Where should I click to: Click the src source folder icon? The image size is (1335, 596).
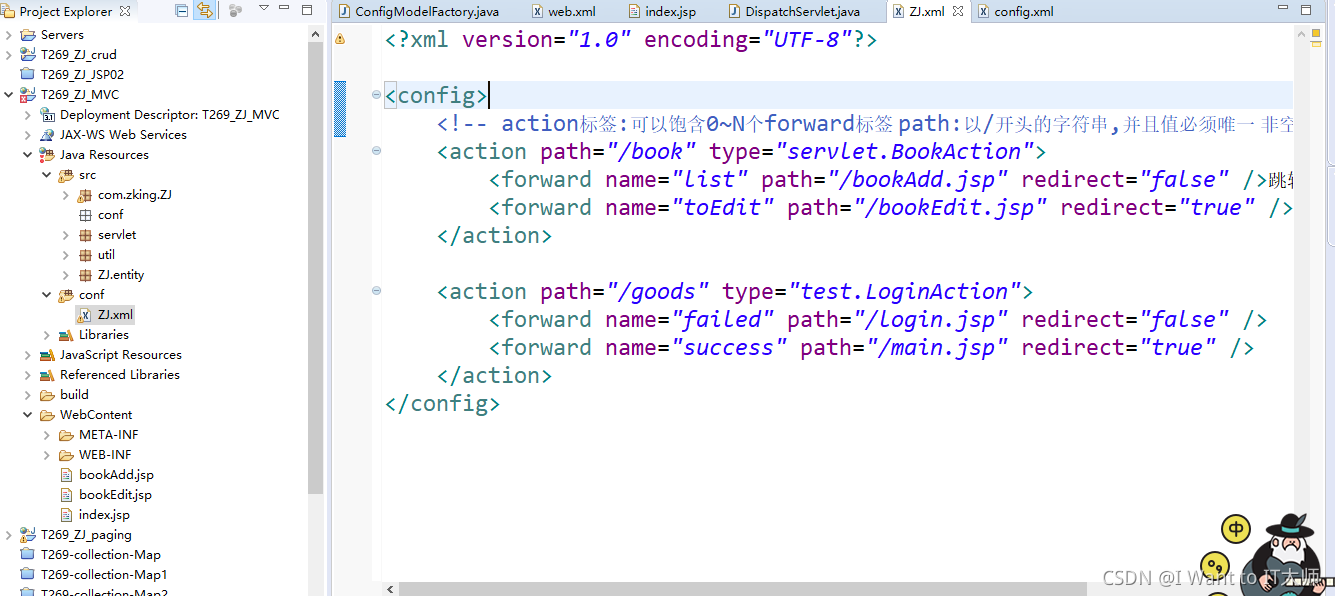(66, 175)
